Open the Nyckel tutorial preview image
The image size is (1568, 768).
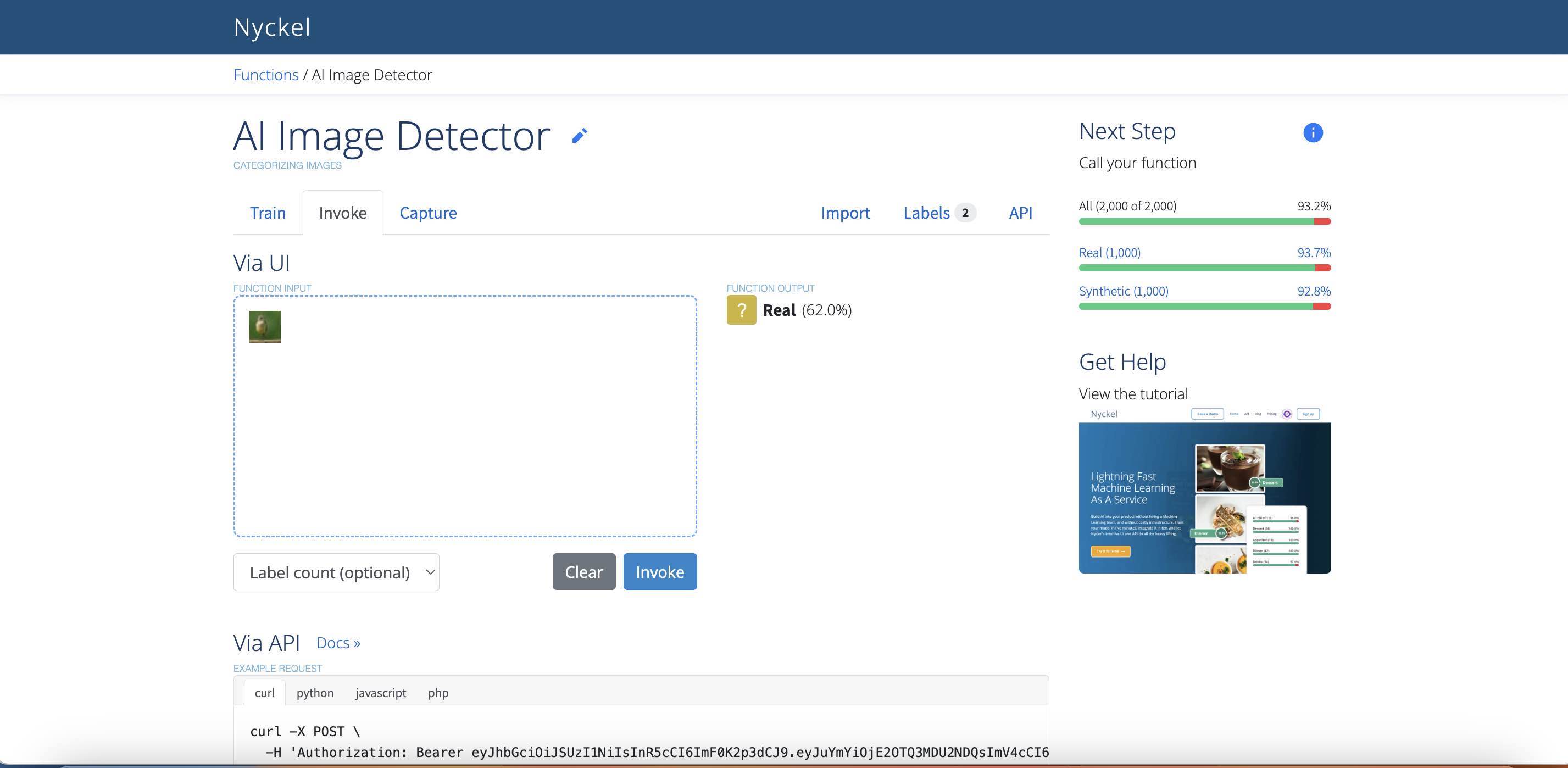pyautogui.click(x=1205, y=491)
